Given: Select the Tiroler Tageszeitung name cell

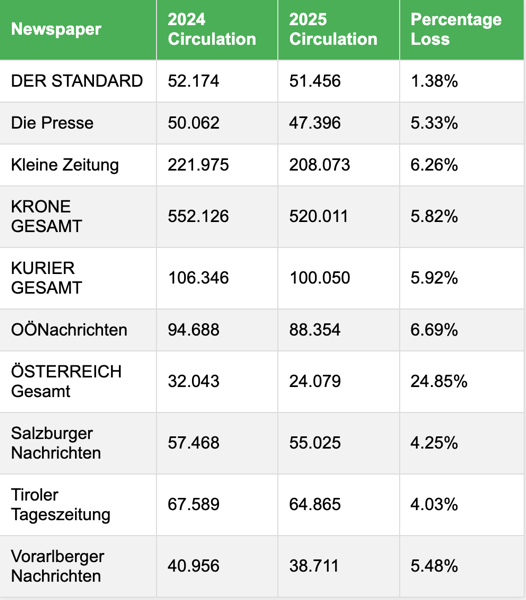Looking at the screenshot, I should (x=78, y=505).
